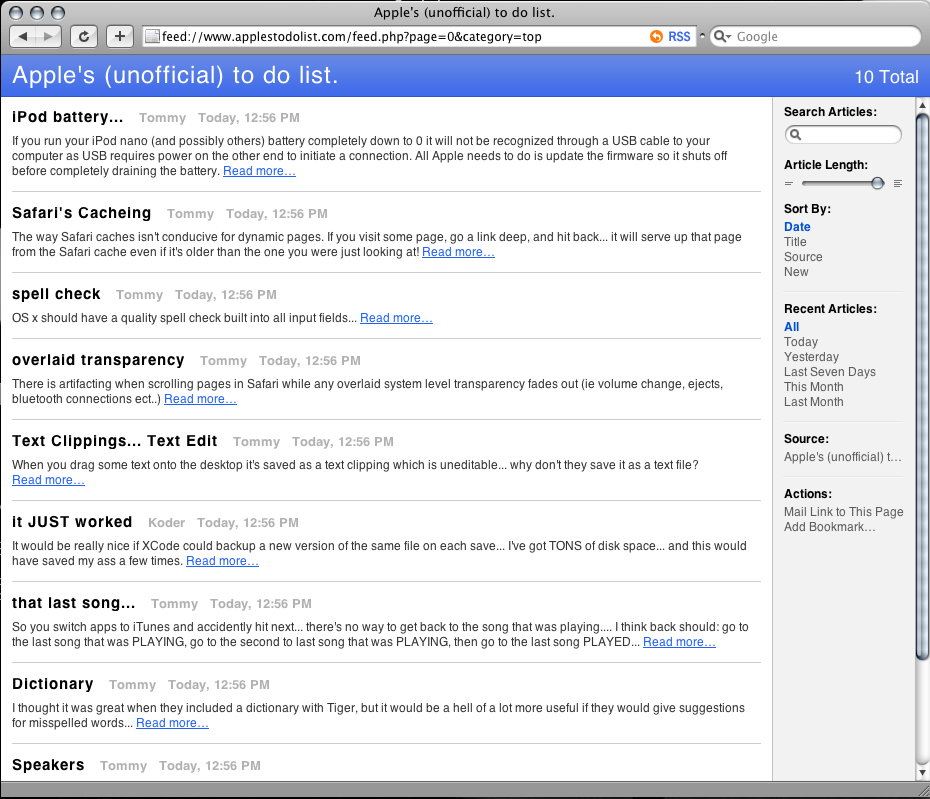Open the spell check article title
The height and width of the screenshot is (799, 930).
point(56,294)
